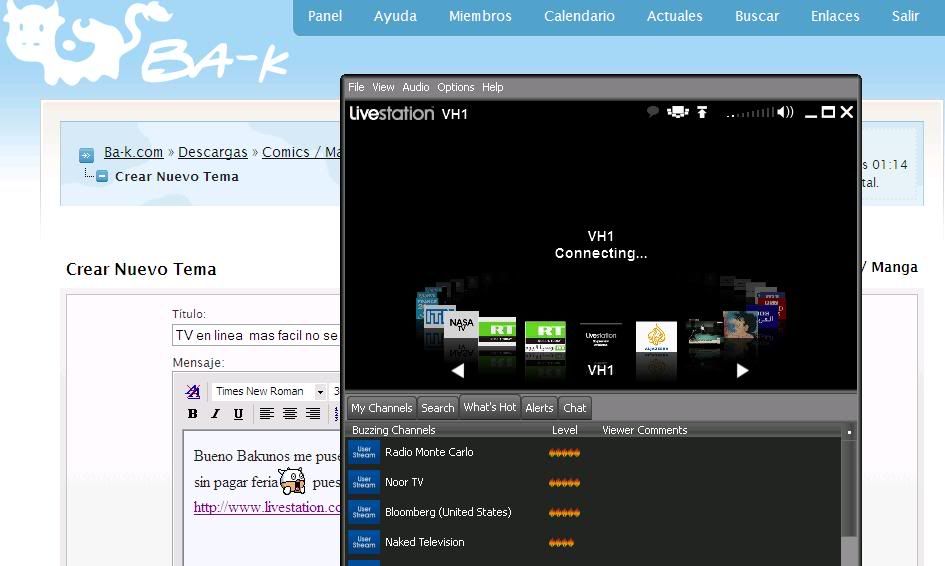Screen dimensions: 945x566
Task: Switch to the Alerts tab
Action: 539,408
